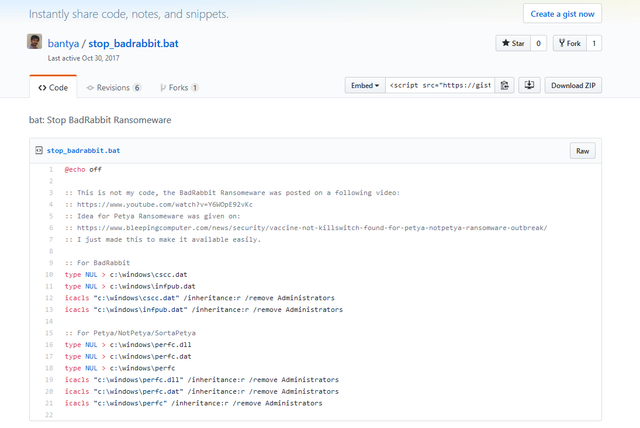Select line number 10
The image size is (640, 428).
49,275
